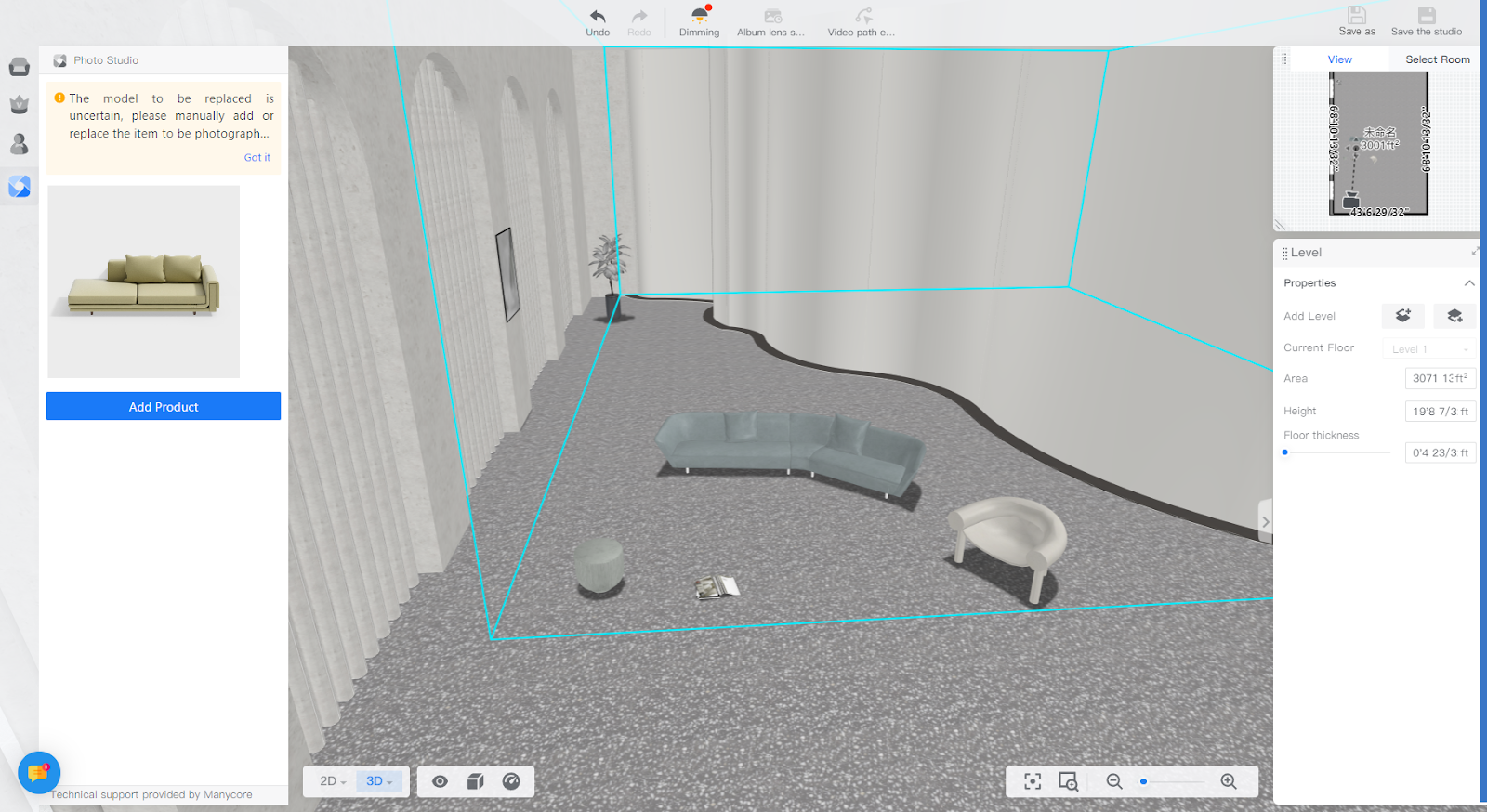Image resolution: width=1487 pixels, height=812 pixels.
Task: Open Album lens settings icon
Action: coord(772,17)
